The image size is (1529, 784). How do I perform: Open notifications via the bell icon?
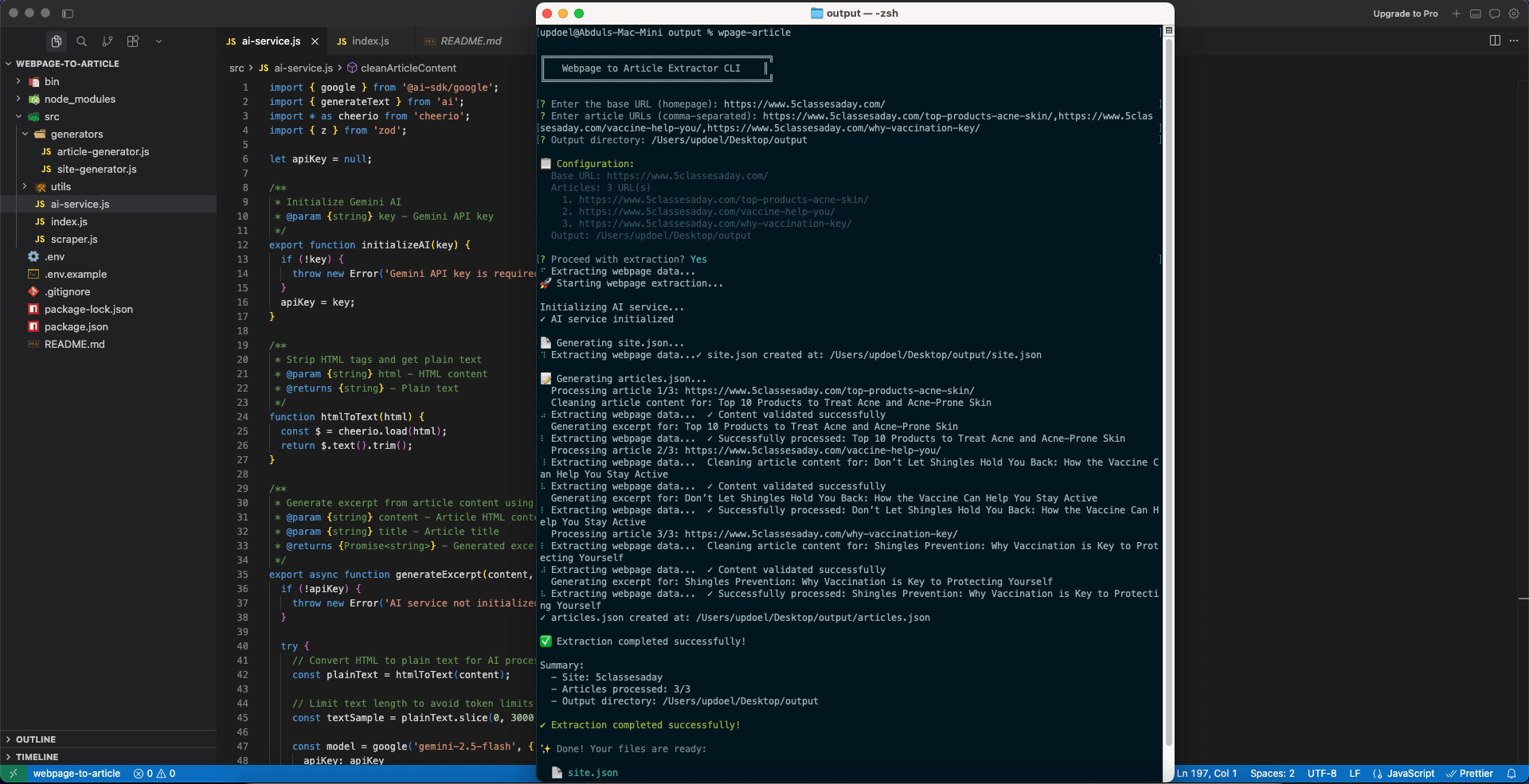pos(1514,773)
